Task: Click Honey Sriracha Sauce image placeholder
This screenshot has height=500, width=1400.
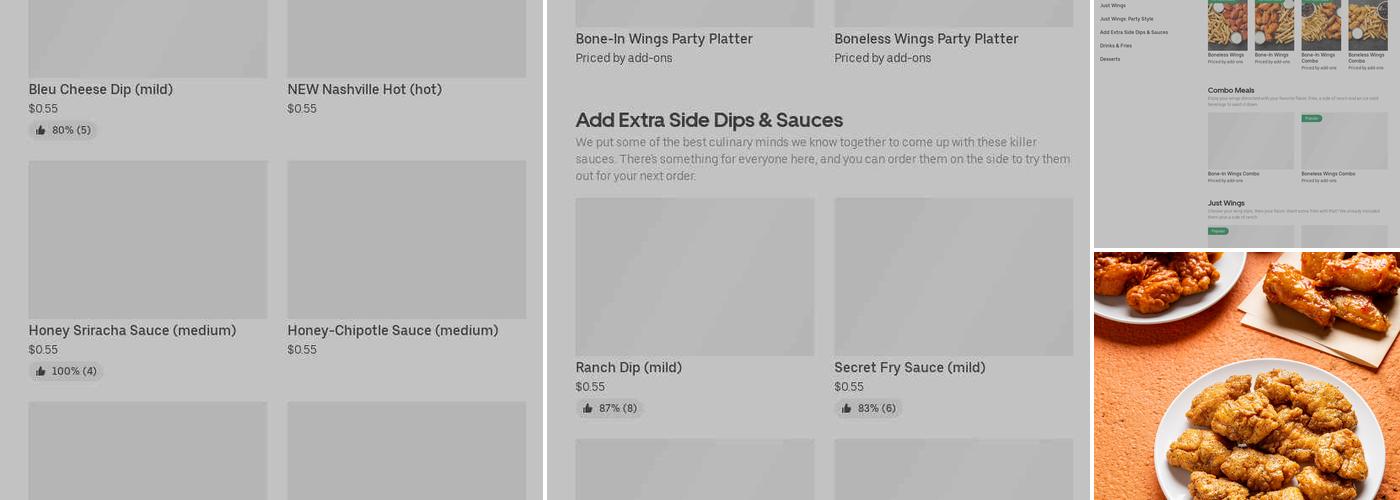Action: click(148, 240)
